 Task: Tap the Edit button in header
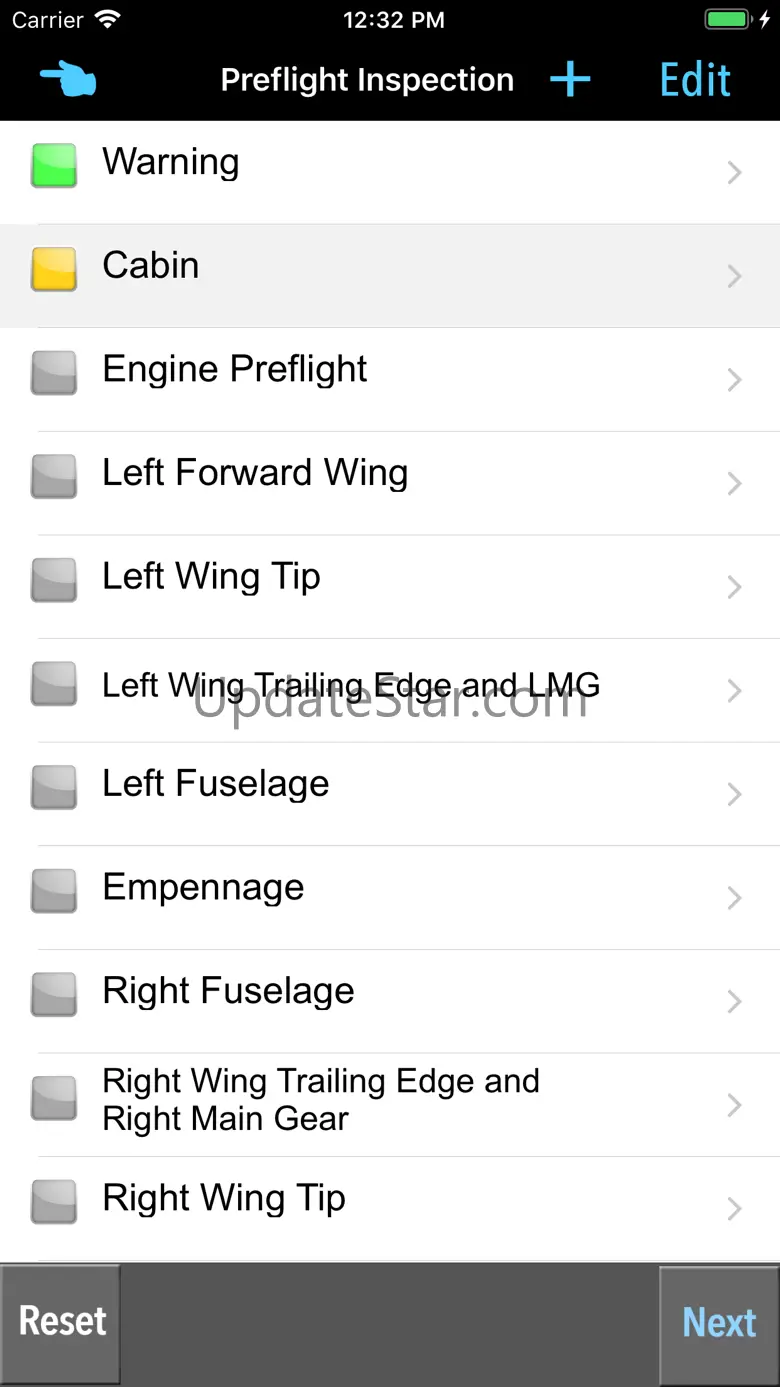(x=695, y=80)
